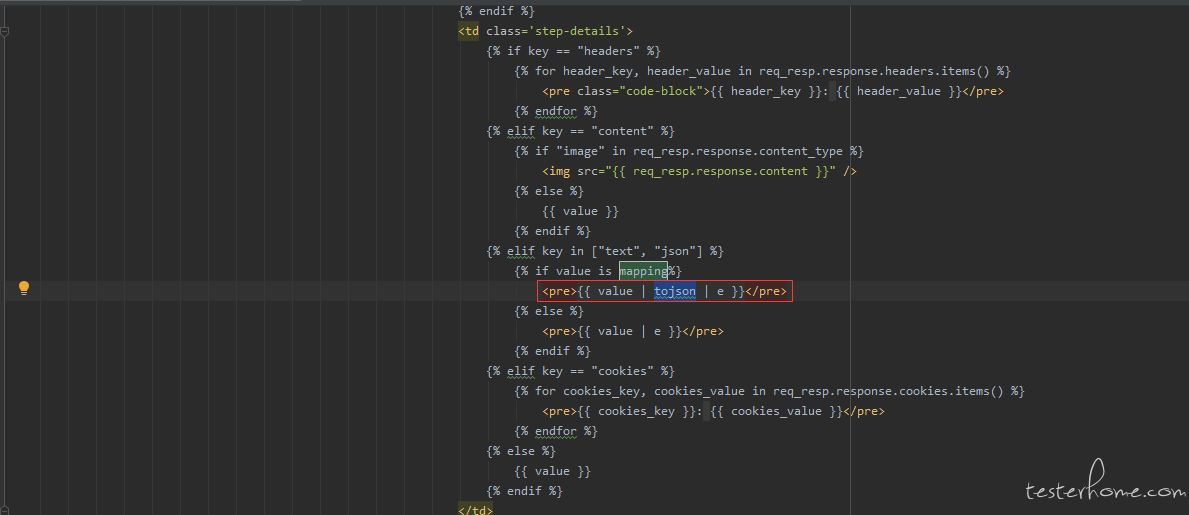This screenshot has width=1189, height=515.
Task: Click the pre line with cookies_key and cookies_value
Action: [x=713, y=411]
